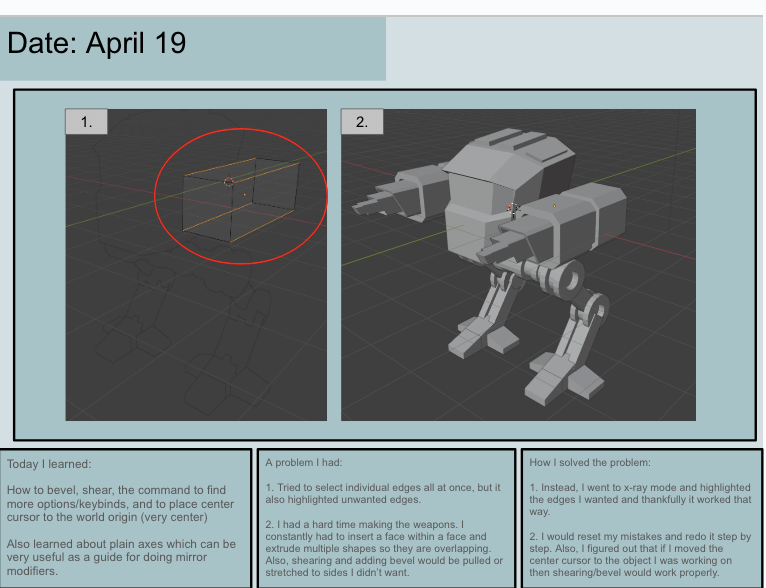The width and height of the screenshot is (766, 588).
Task: Click the "How I solved the problem:" heading
Action: click(590, 462)
